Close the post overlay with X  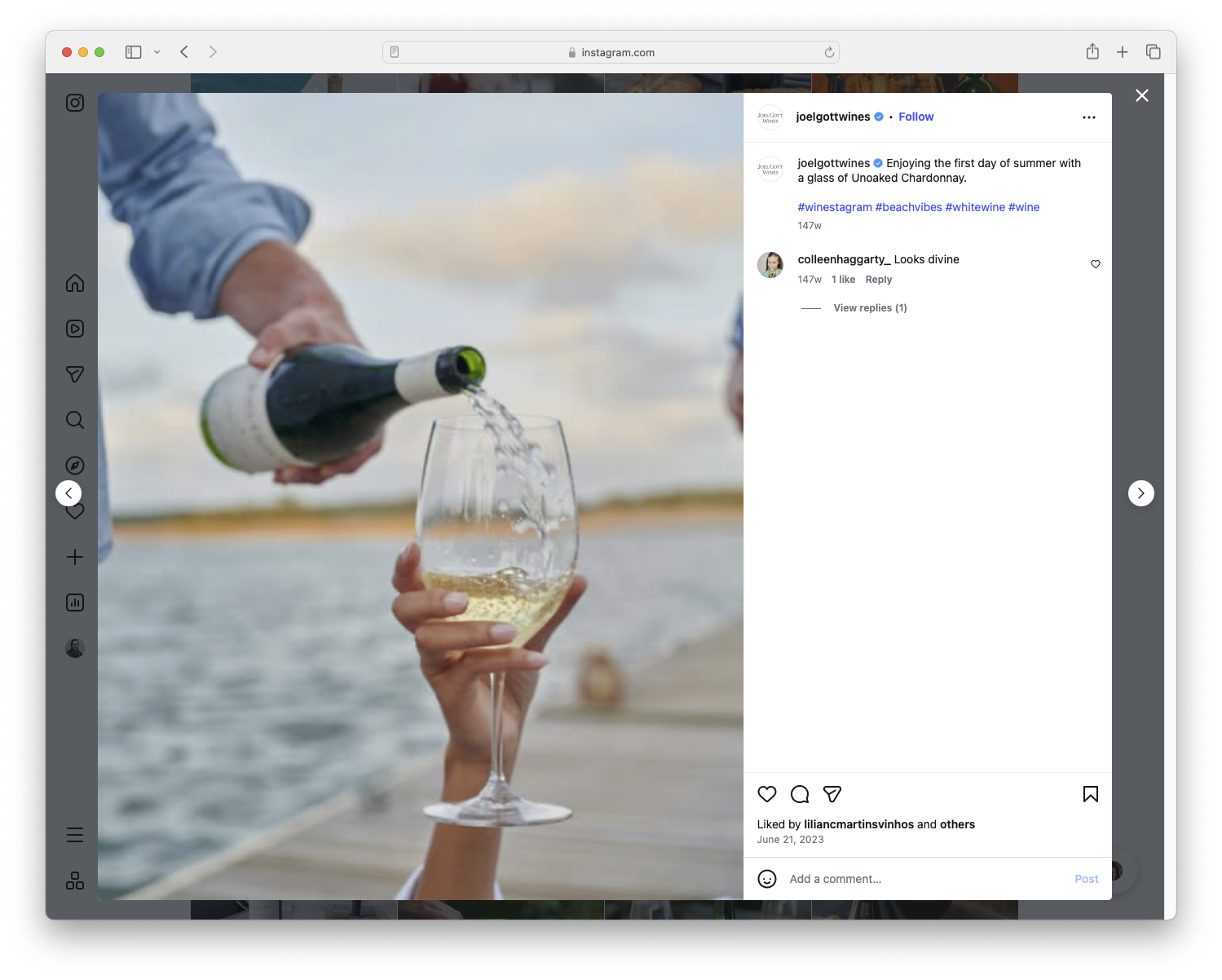(x=1142, y=95)
